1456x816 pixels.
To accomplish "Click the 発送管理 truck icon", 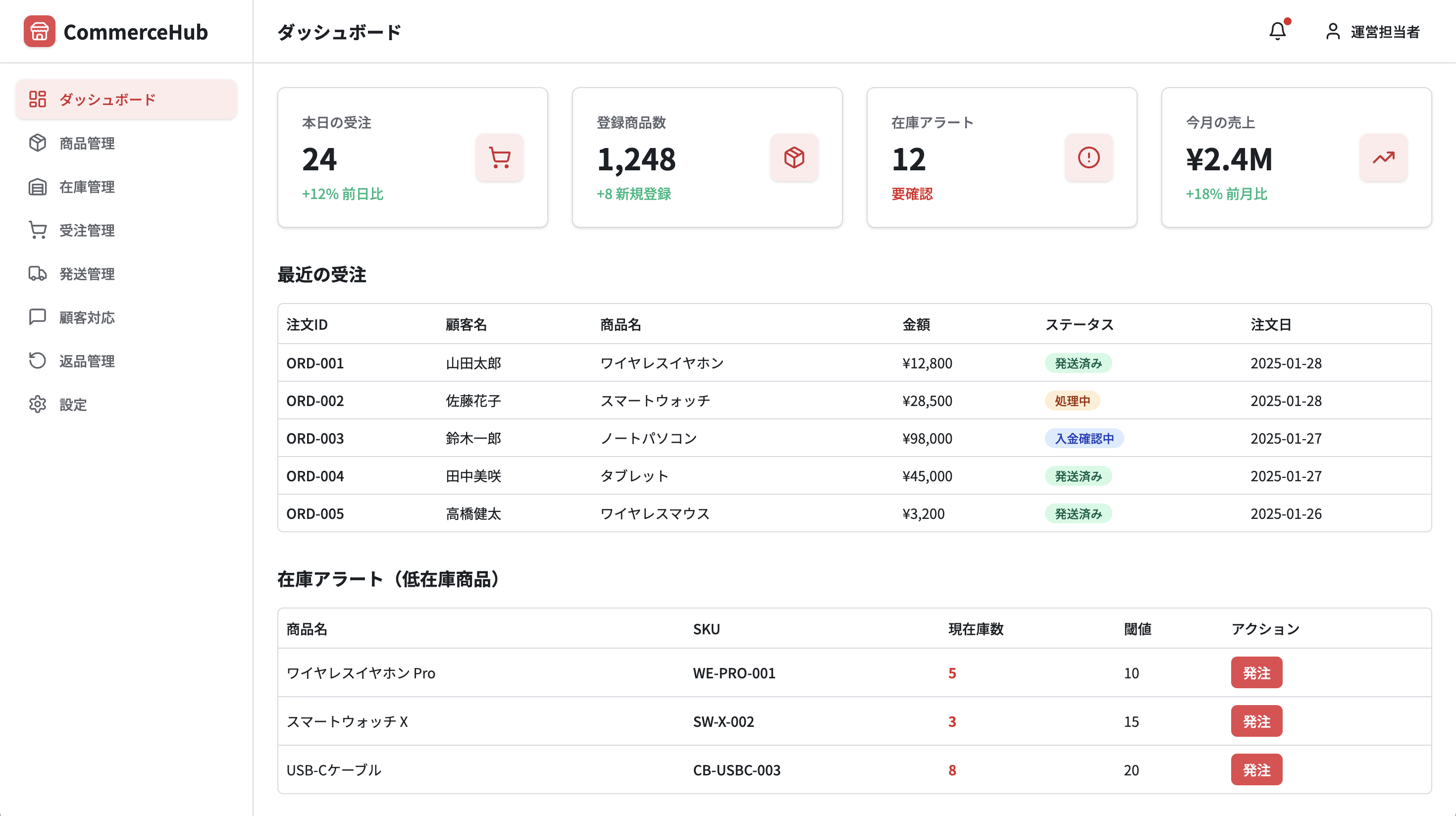I will [37, 274].
